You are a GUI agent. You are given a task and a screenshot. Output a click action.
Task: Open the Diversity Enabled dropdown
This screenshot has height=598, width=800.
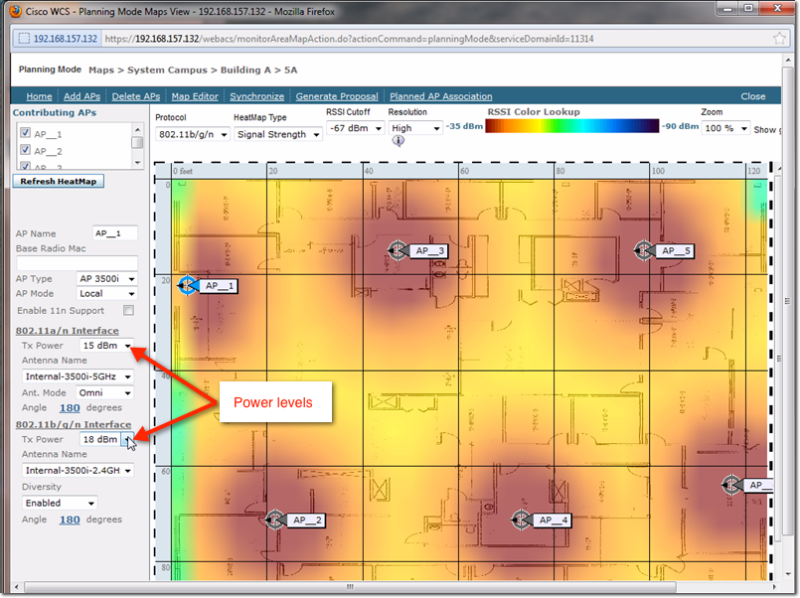point(60,503)
